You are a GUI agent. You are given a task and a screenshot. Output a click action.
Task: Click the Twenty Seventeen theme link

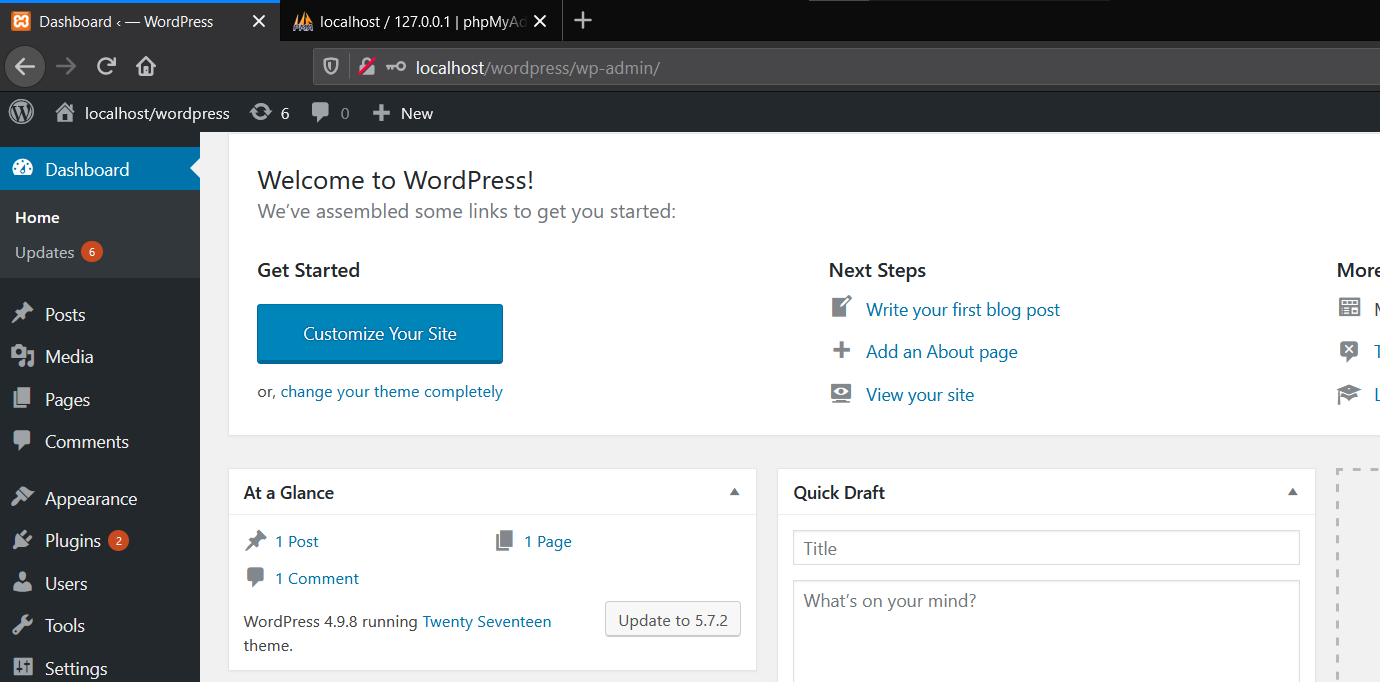coord(487,622)
